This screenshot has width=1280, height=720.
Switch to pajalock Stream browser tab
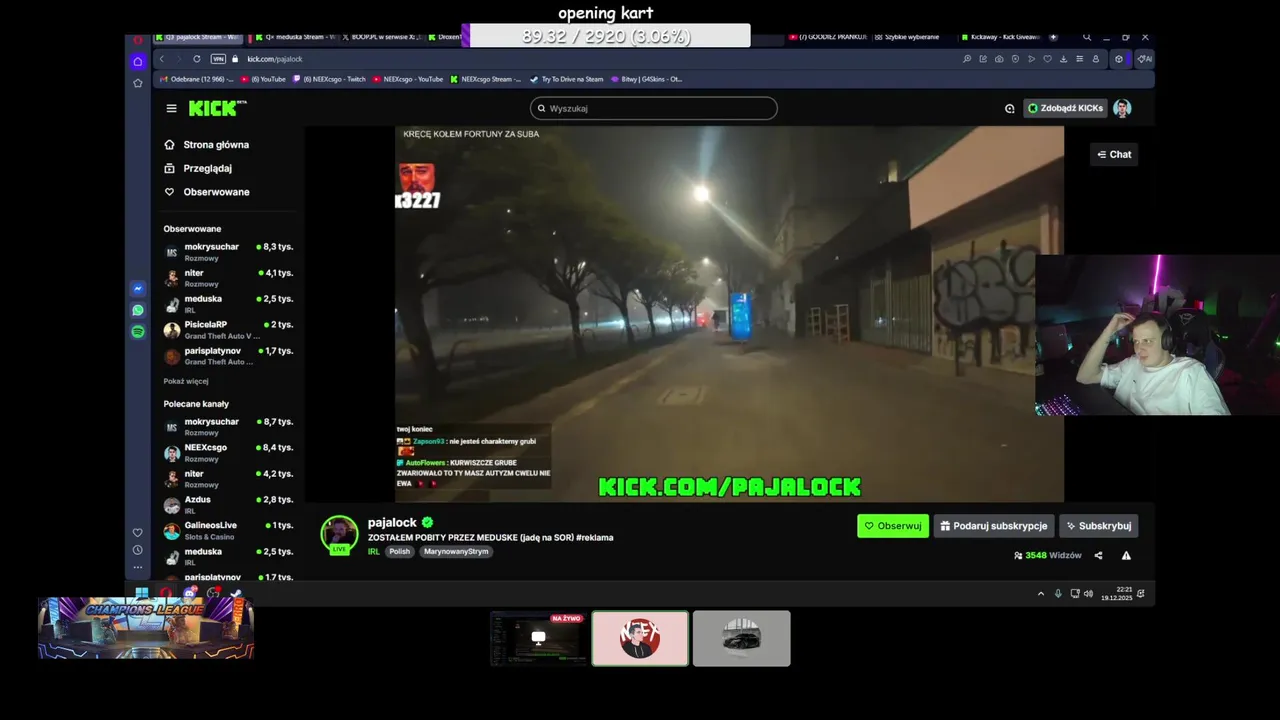click(198, 37)
